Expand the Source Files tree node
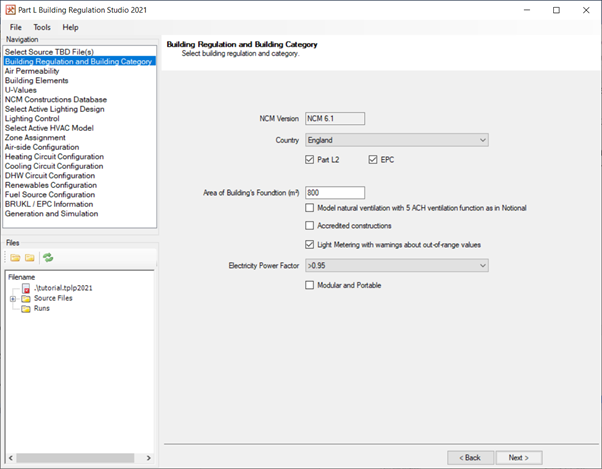 [x=13, y=299]
